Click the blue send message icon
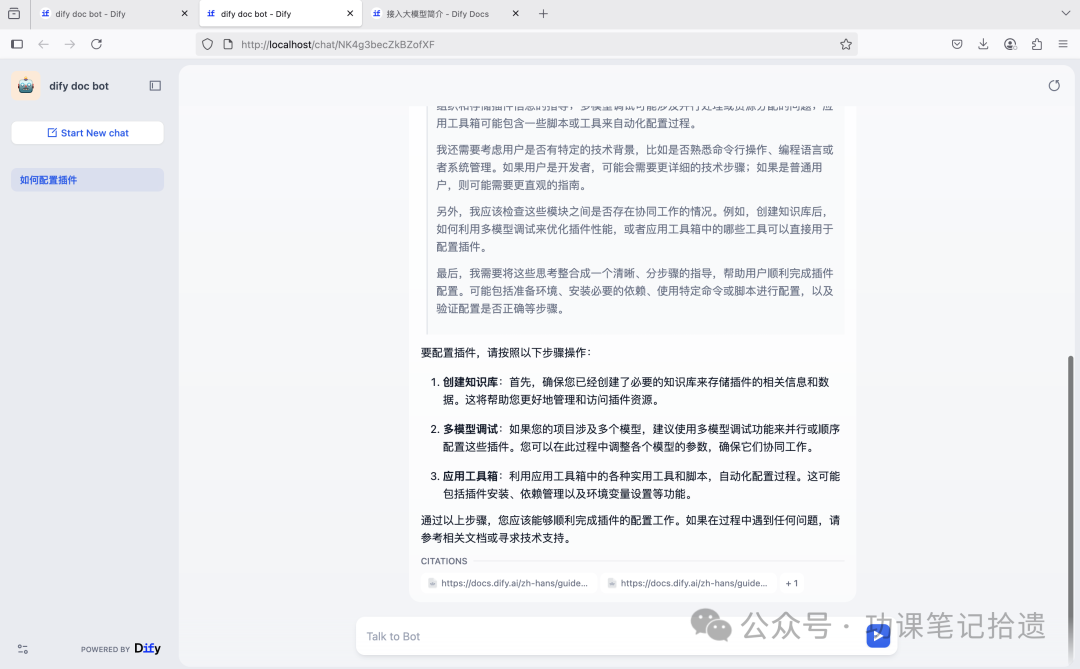 (x=878, y=635)
